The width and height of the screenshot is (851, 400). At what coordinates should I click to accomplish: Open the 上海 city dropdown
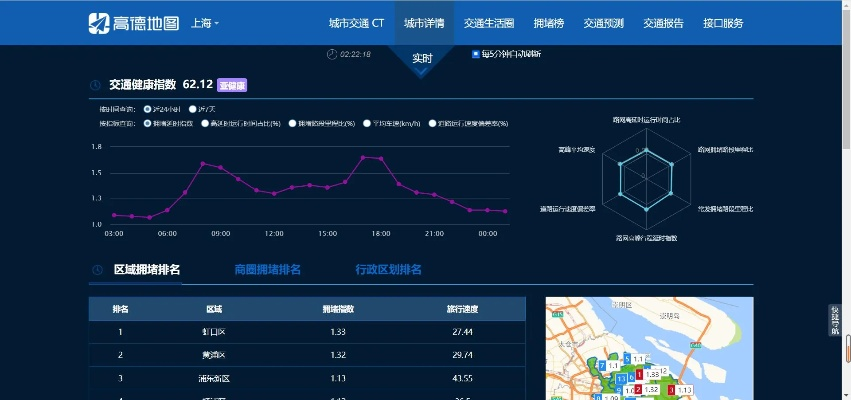204,23
